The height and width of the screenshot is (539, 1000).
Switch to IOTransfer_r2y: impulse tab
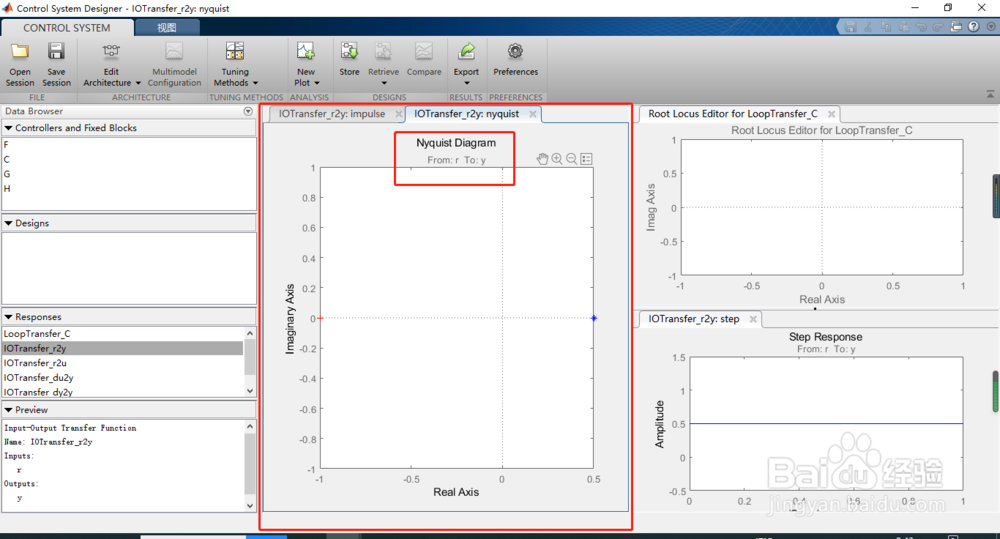click(x=332, y=114)
